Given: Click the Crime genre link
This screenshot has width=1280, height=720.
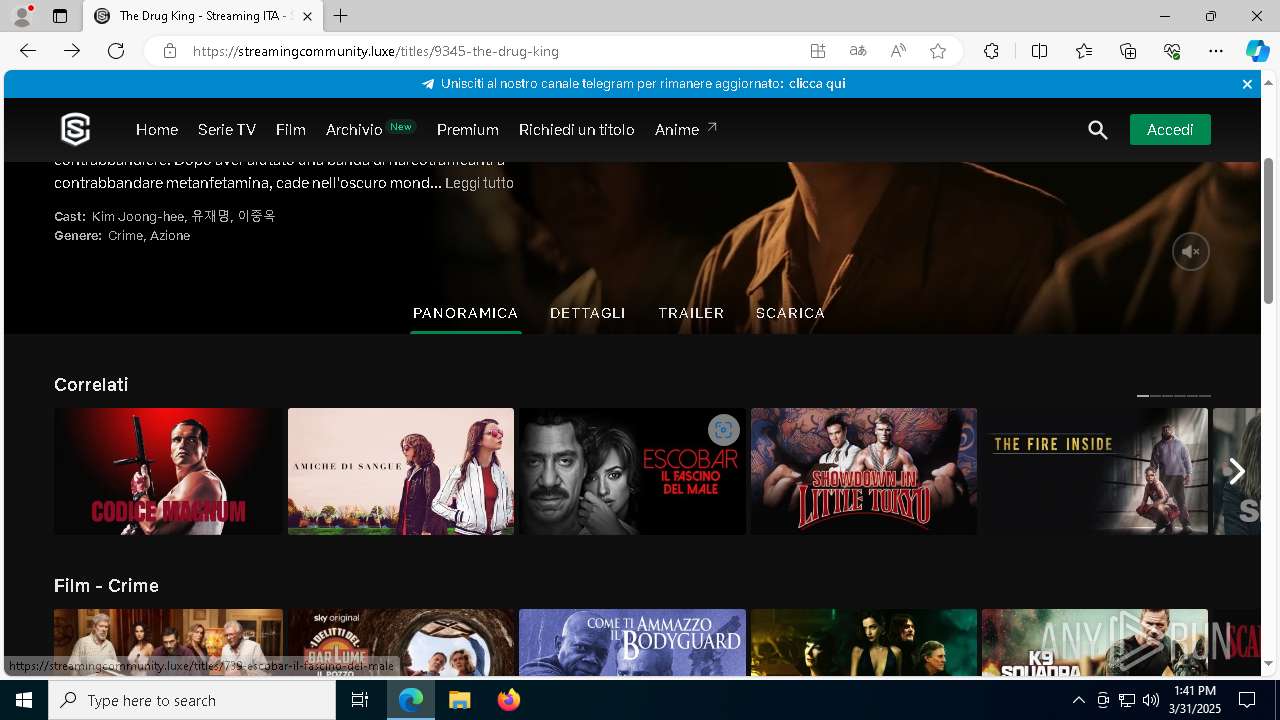Looking at the screenshot, I should (x=125, y=236).
